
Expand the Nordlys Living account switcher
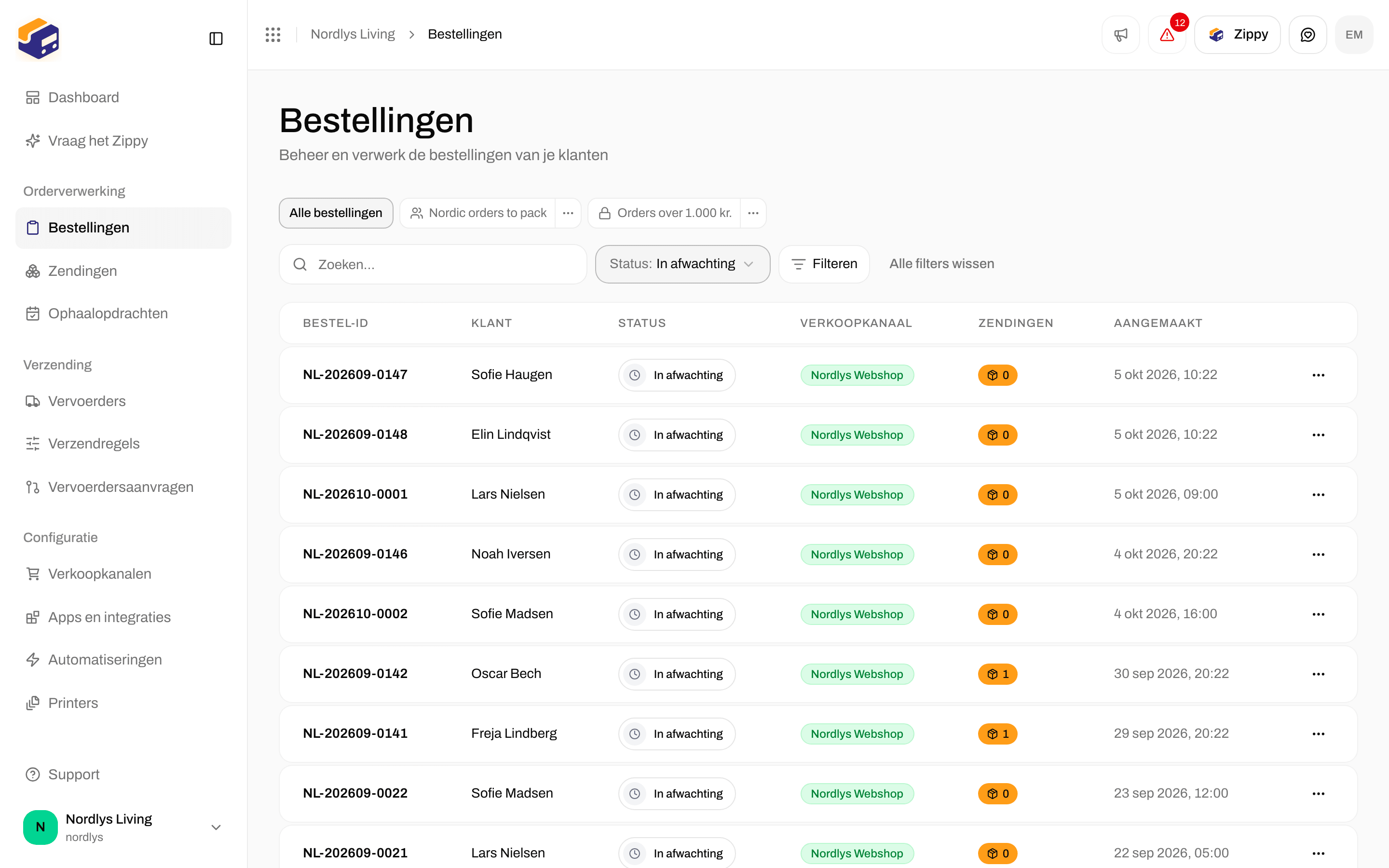click(123, 827)
